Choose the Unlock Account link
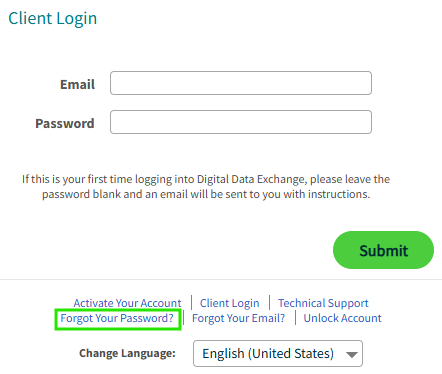Viewport: 442px width, 374px height. pos(342,318)
